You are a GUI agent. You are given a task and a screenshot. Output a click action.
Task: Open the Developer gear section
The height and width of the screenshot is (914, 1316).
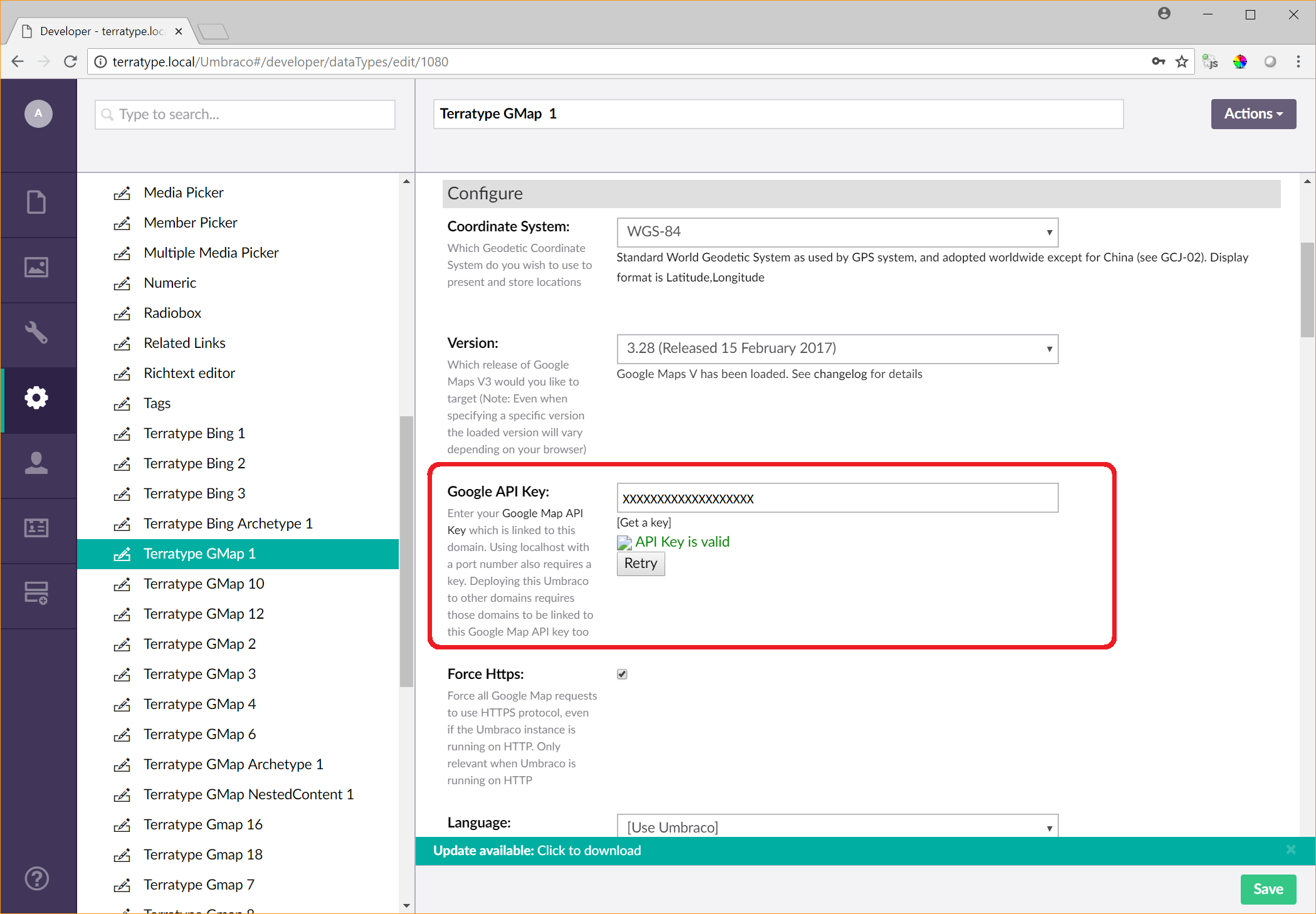(36, 397)
